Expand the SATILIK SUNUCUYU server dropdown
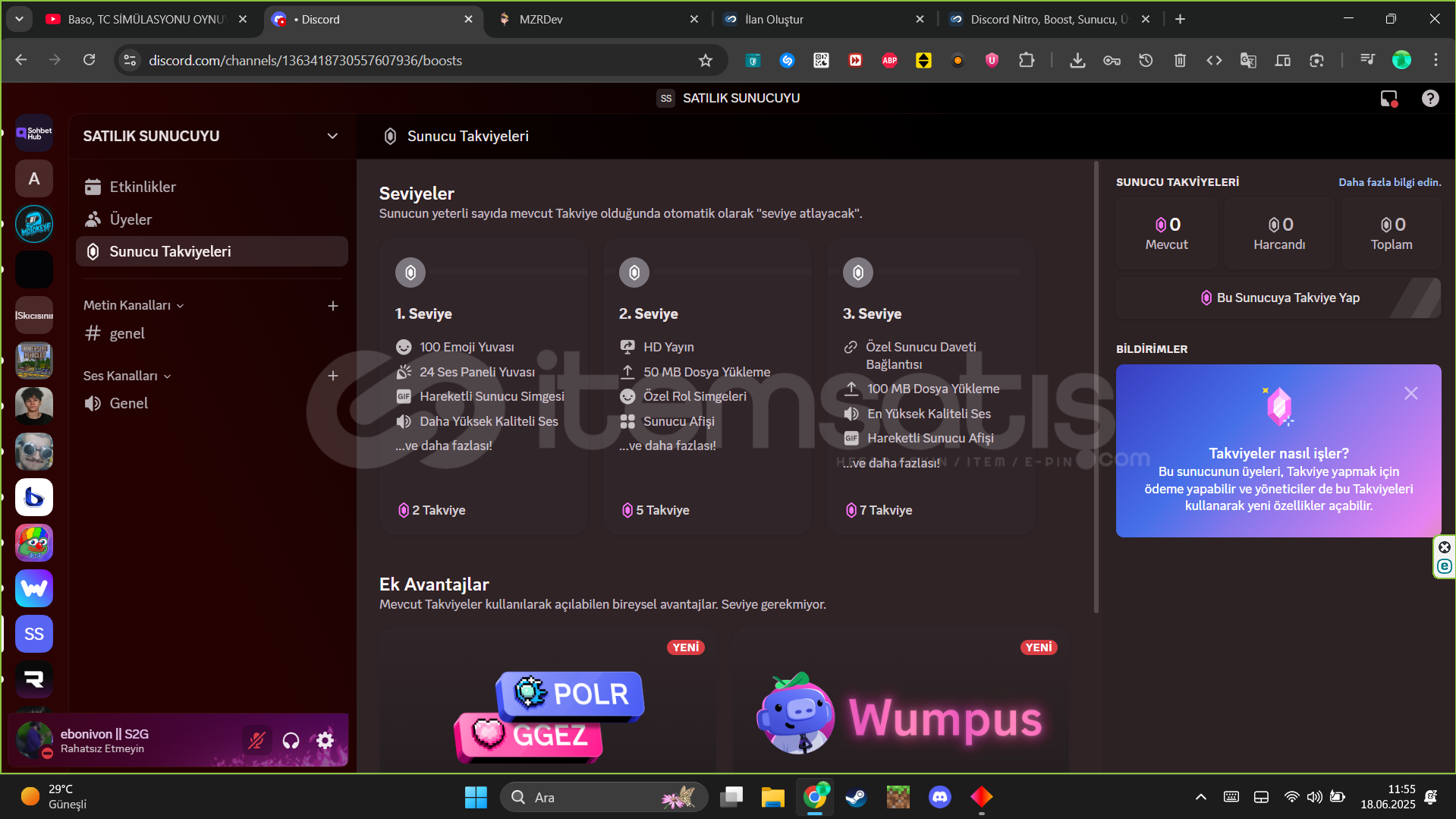 point(332,136)
